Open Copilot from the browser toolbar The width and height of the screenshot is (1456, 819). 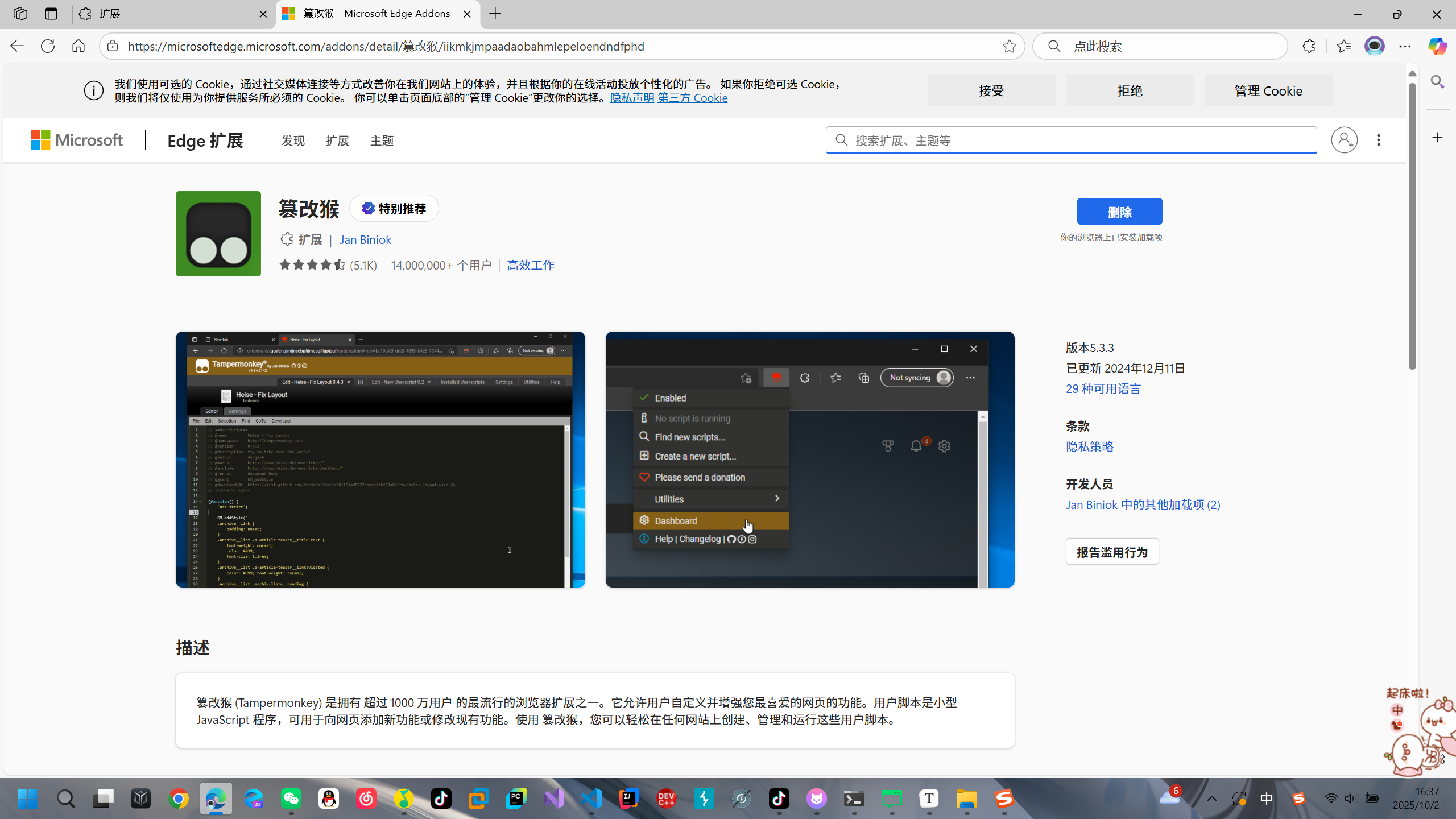pos(1437,46)
